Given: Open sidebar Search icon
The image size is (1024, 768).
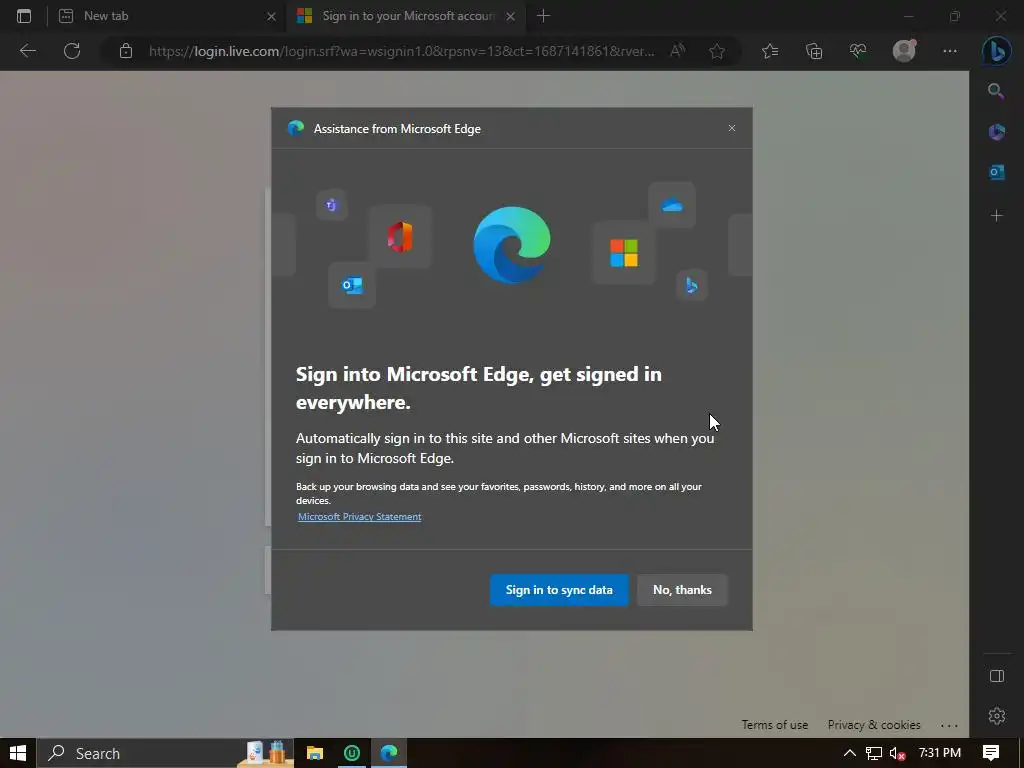Looking at the screenshot, I should click(996, 91).
